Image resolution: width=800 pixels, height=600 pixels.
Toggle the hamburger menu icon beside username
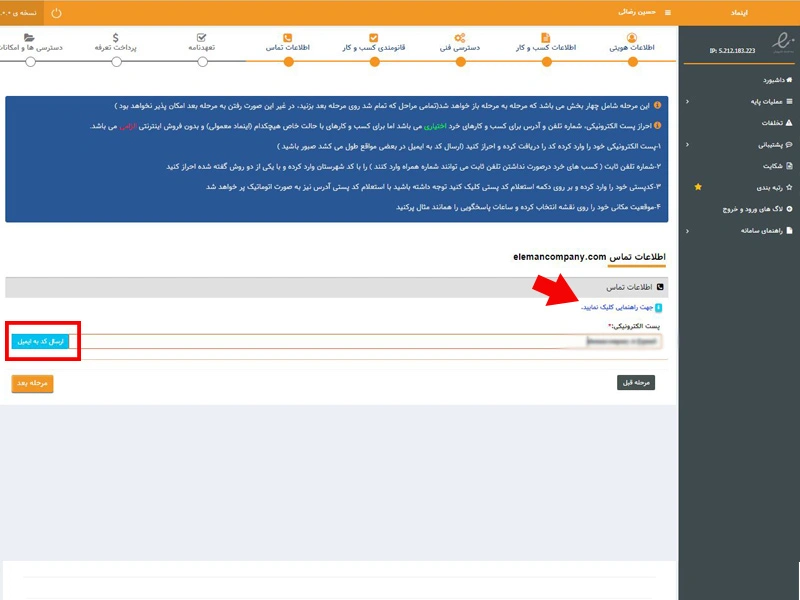(x=668, y=13)
